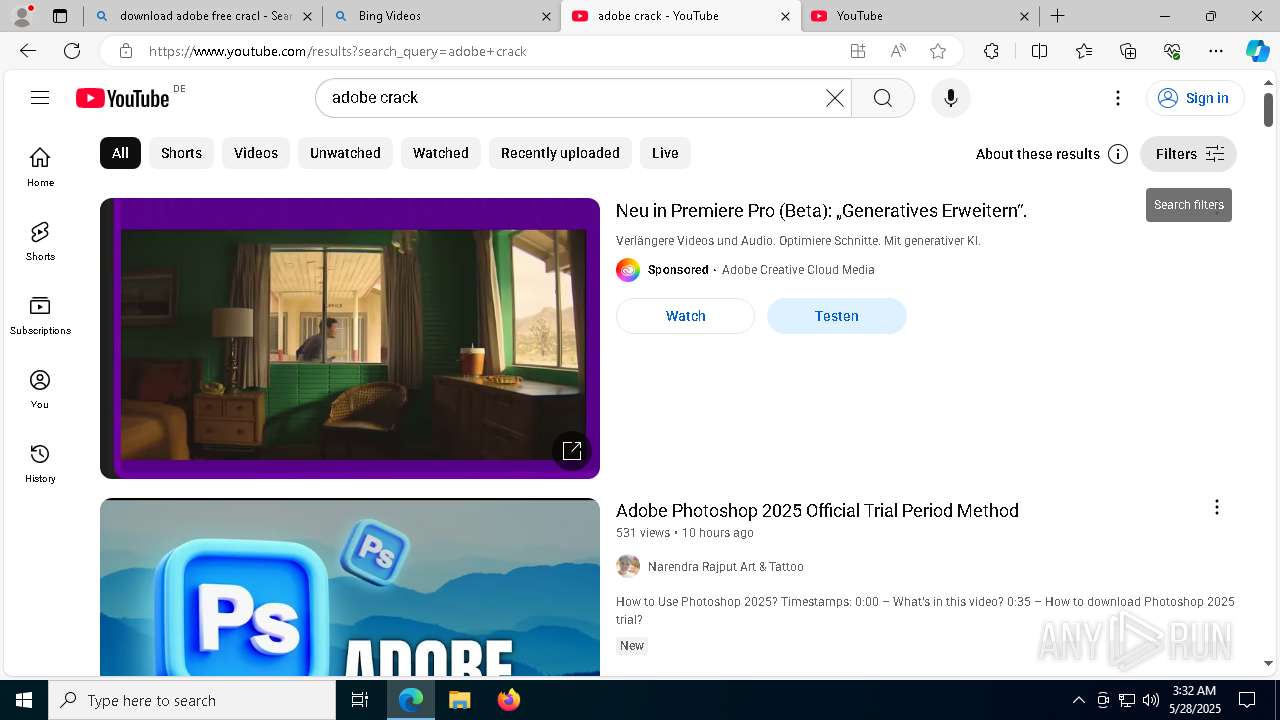This screenshot has width=1280, height=720.
Task: Select the Shorts filter chip
Action: (x=181, y=153)
